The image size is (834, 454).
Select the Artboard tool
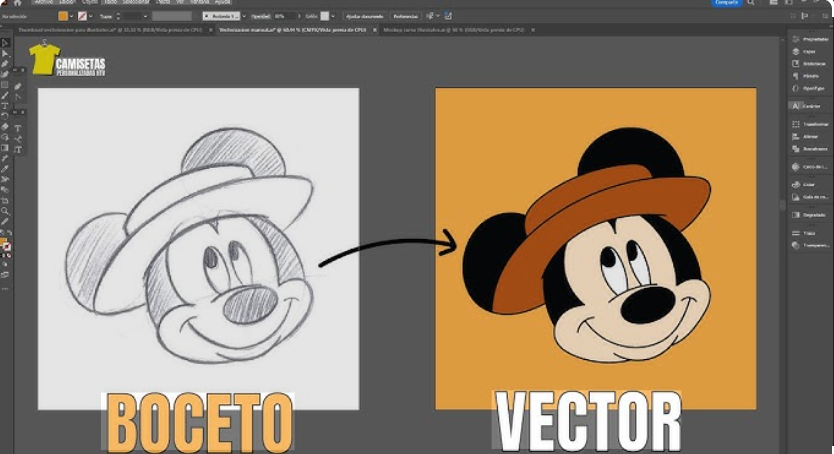tap(5, 200)
